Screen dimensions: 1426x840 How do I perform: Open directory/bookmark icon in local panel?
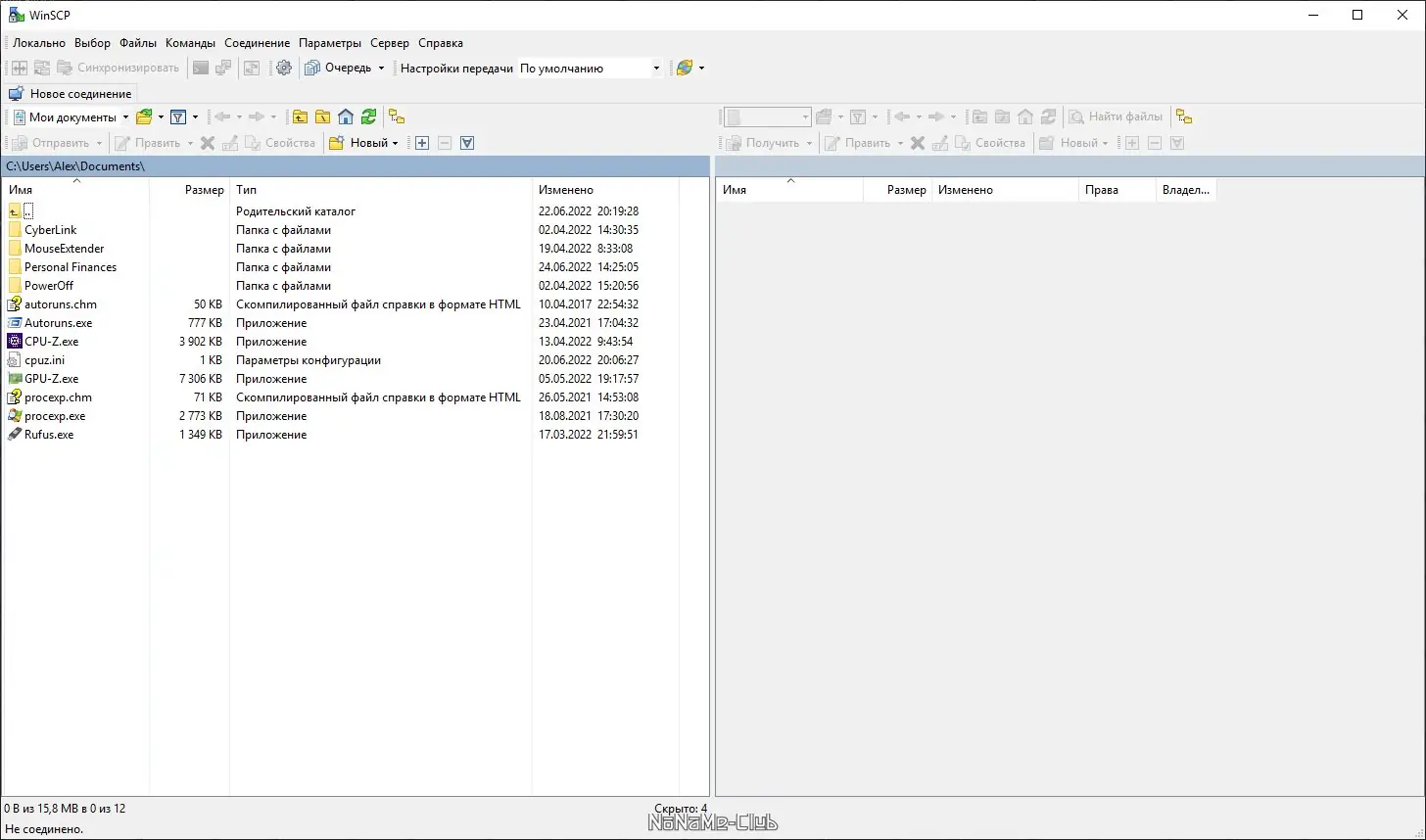click(x=144, y=117)
